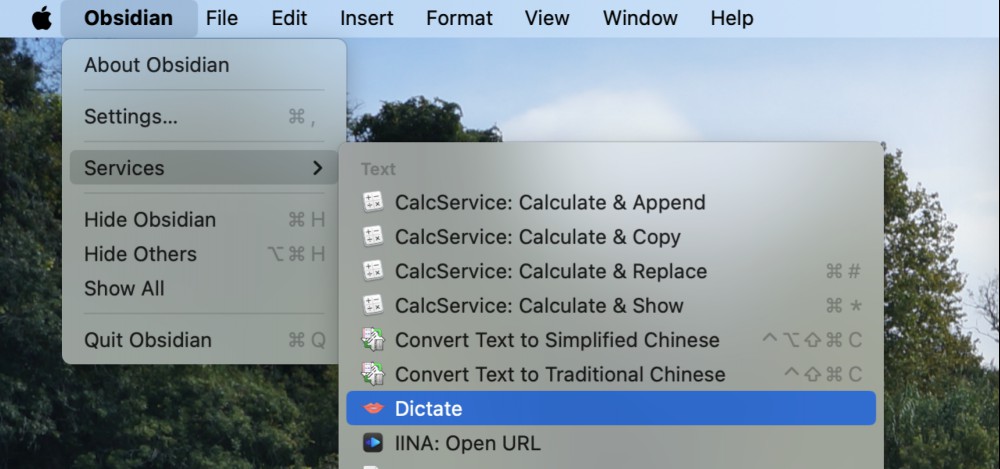Select Hide Obsidian
This screenshot has width=1000, height=469.
pos(204,220)
